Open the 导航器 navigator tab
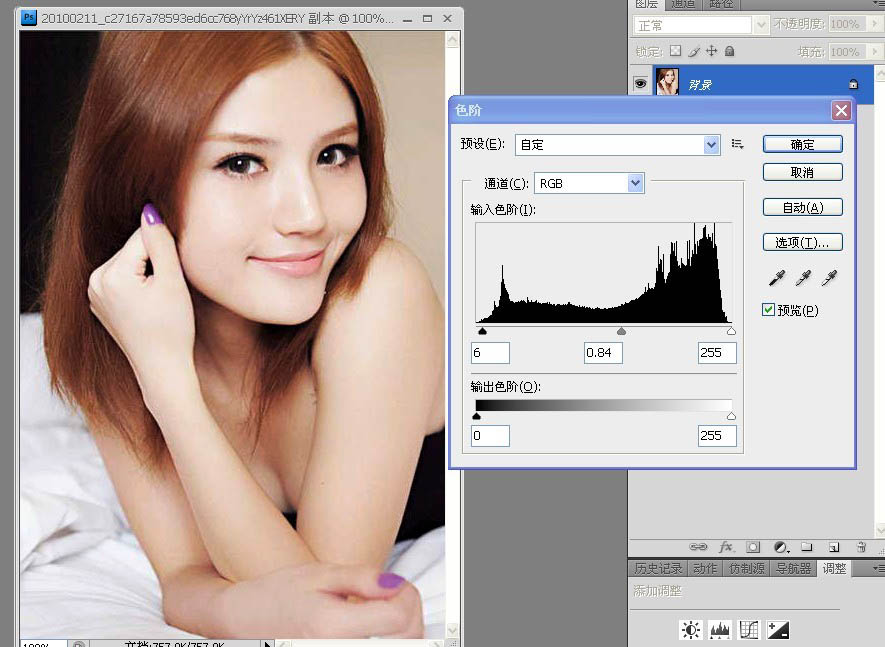Image resolution: width=885 pixels, height=647 pixels. (793, 569)
